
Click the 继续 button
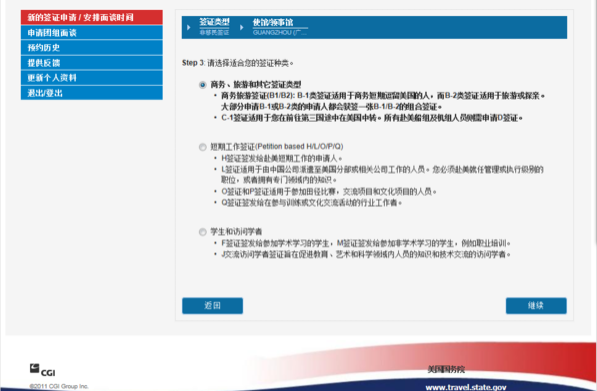coord(536,306)
